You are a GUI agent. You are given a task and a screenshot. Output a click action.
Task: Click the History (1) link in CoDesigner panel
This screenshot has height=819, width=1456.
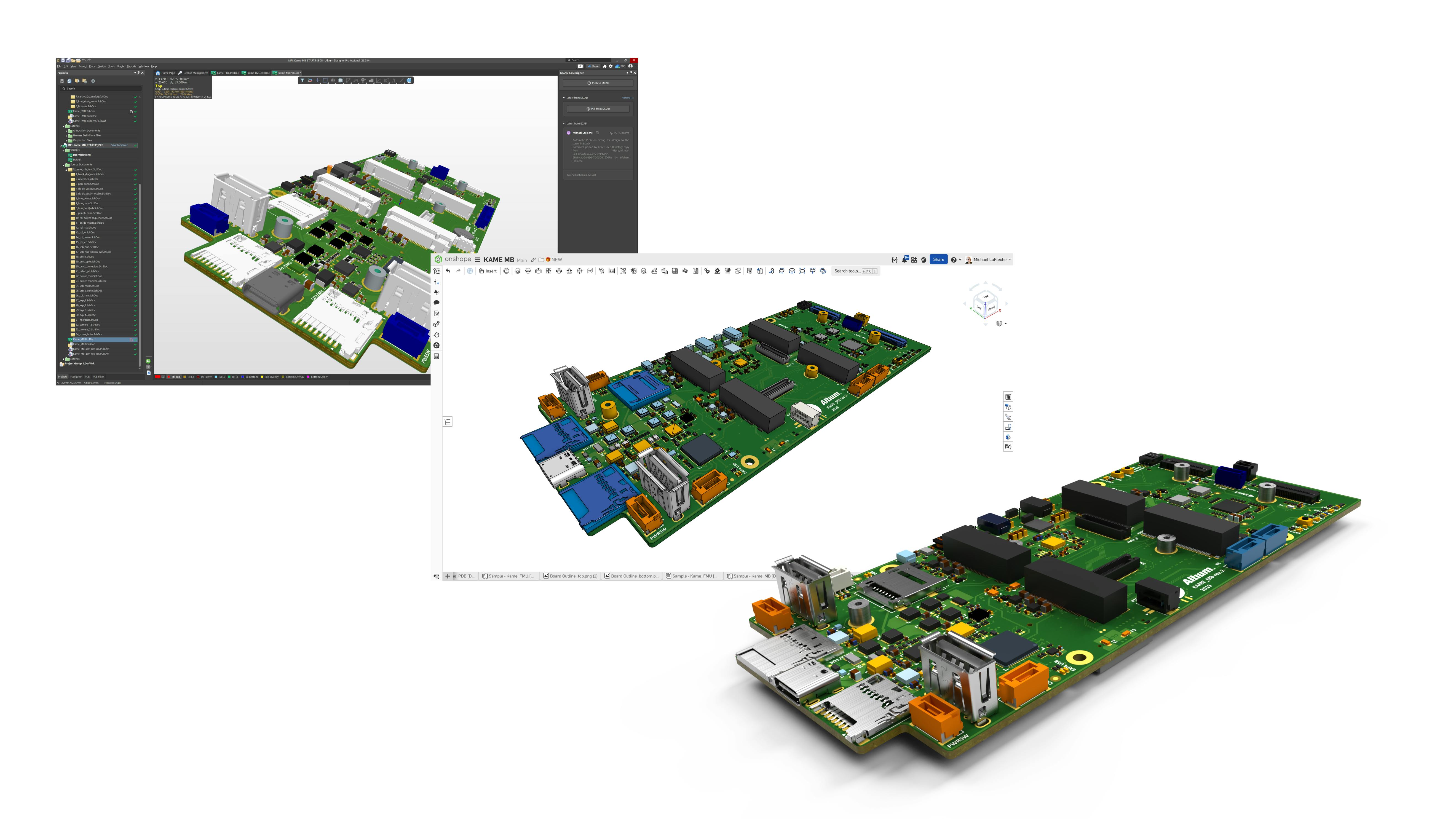pyautogui.click(x=627, y=98)
